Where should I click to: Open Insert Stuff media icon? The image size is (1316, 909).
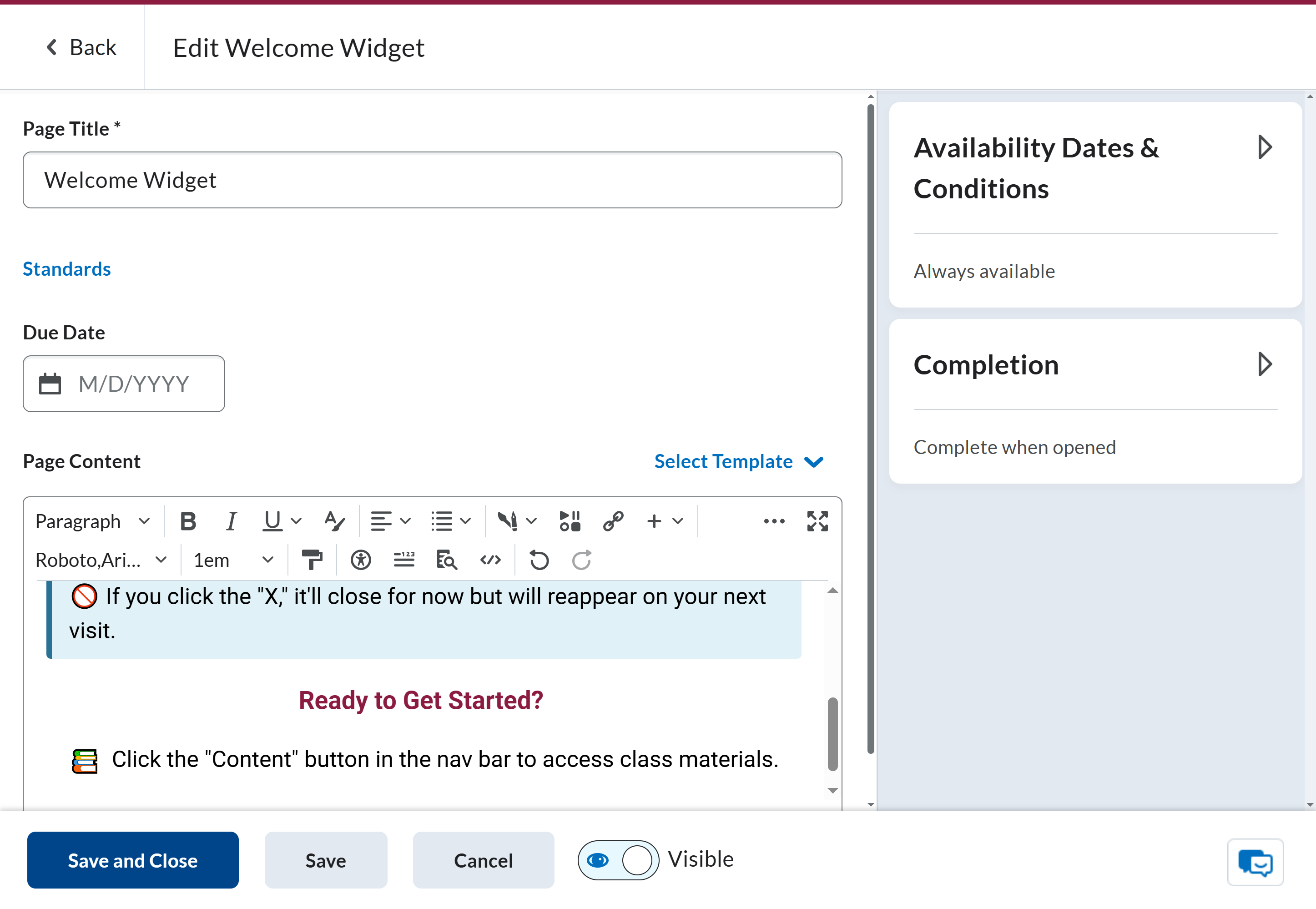(570, 521)
